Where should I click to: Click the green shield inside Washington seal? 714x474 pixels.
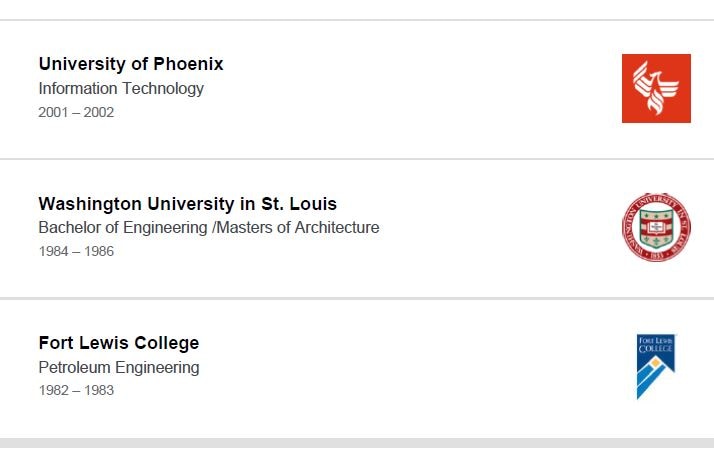pyautogui.click(x=656, y=227)
